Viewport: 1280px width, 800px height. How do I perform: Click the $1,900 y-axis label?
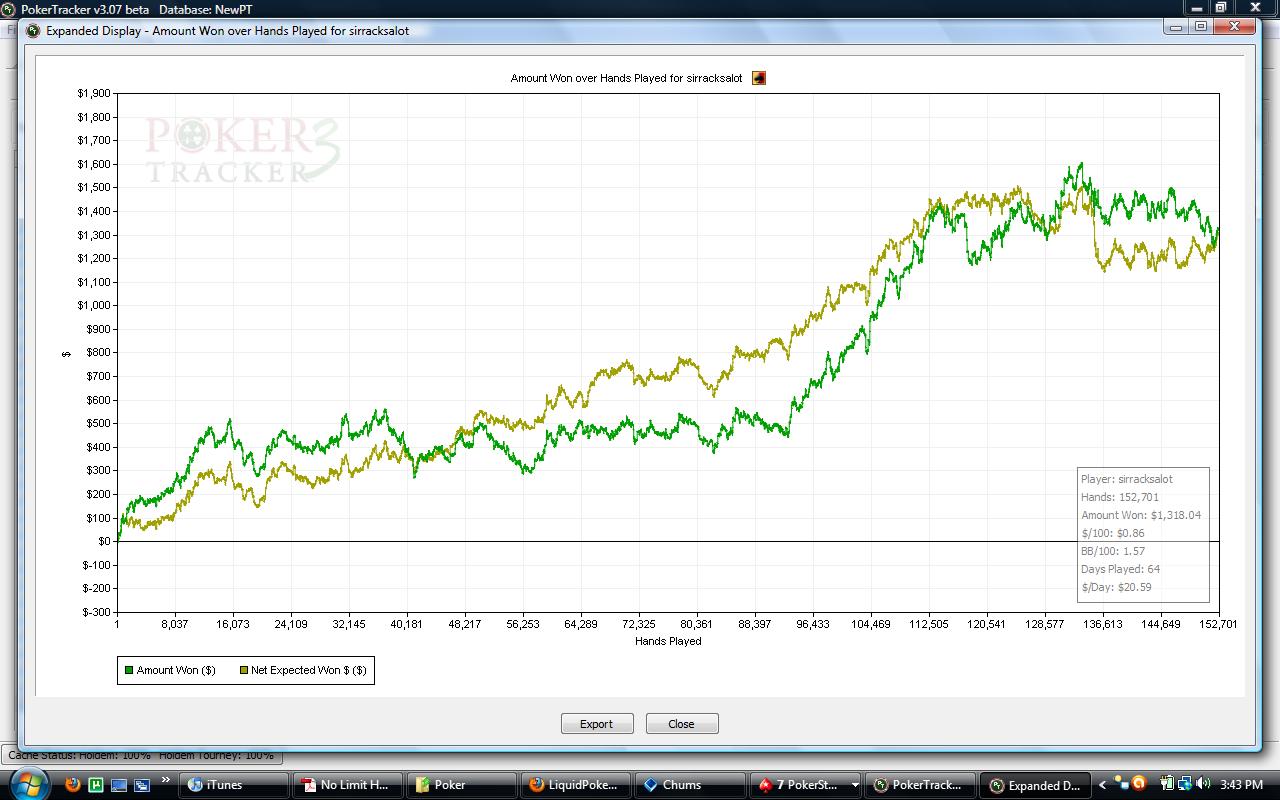pos(94,93)
